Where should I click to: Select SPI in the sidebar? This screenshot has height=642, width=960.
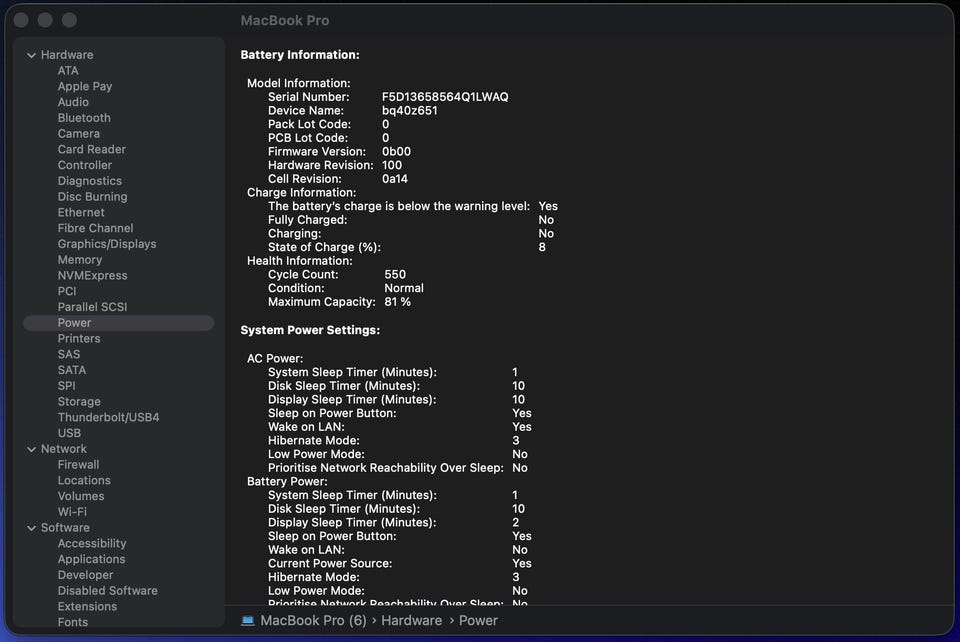click(x=66, y=386)
